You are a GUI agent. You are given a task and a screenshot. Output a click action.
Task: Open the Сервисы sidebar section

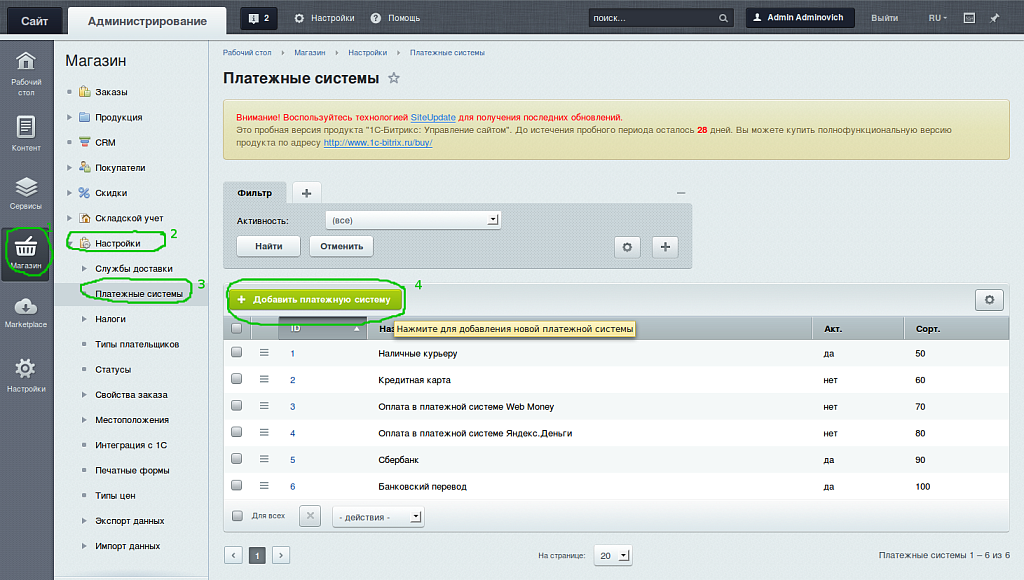click(26, 193)
